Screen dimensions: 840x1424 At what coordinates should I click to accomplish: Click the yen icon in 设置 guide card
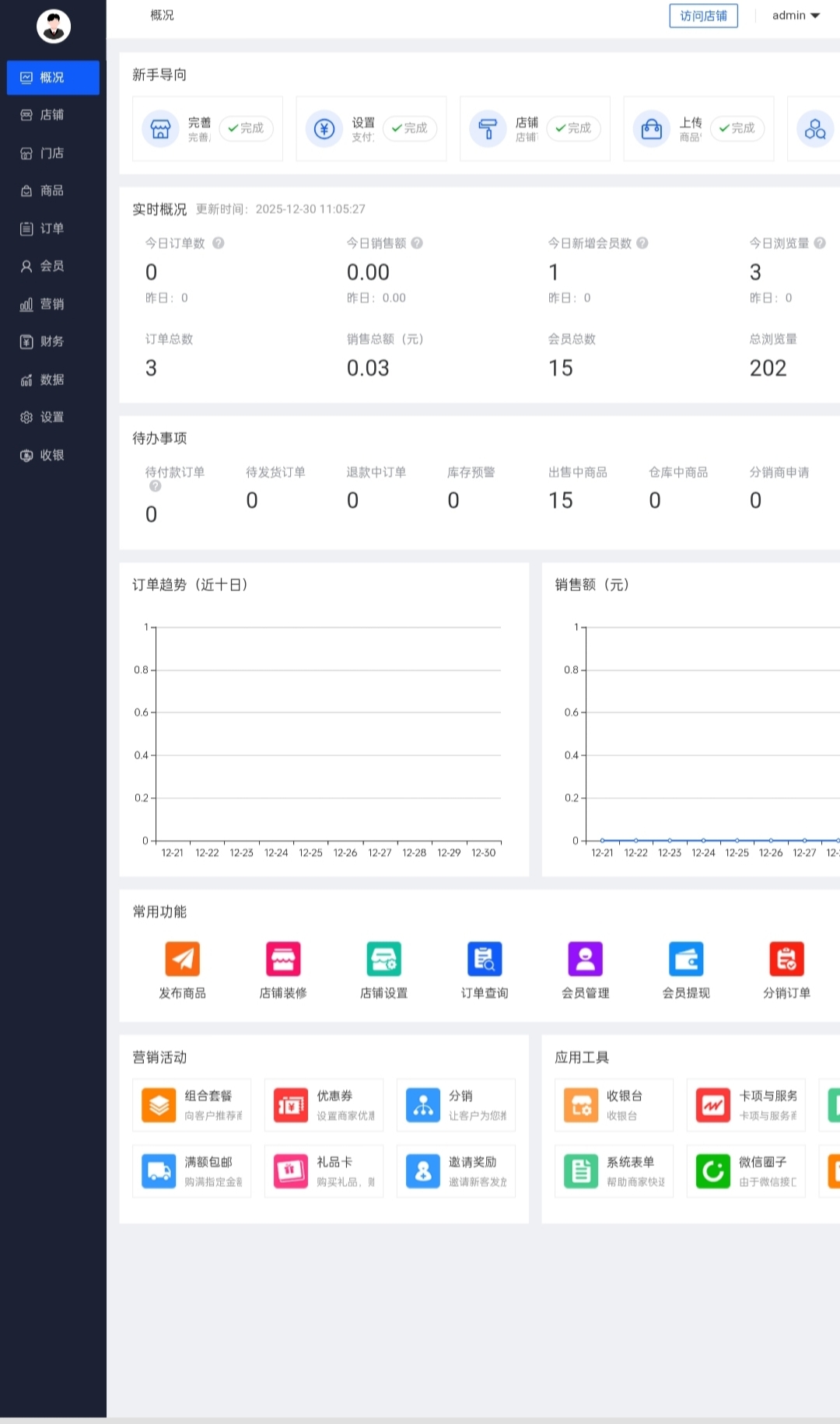[324, 128]
